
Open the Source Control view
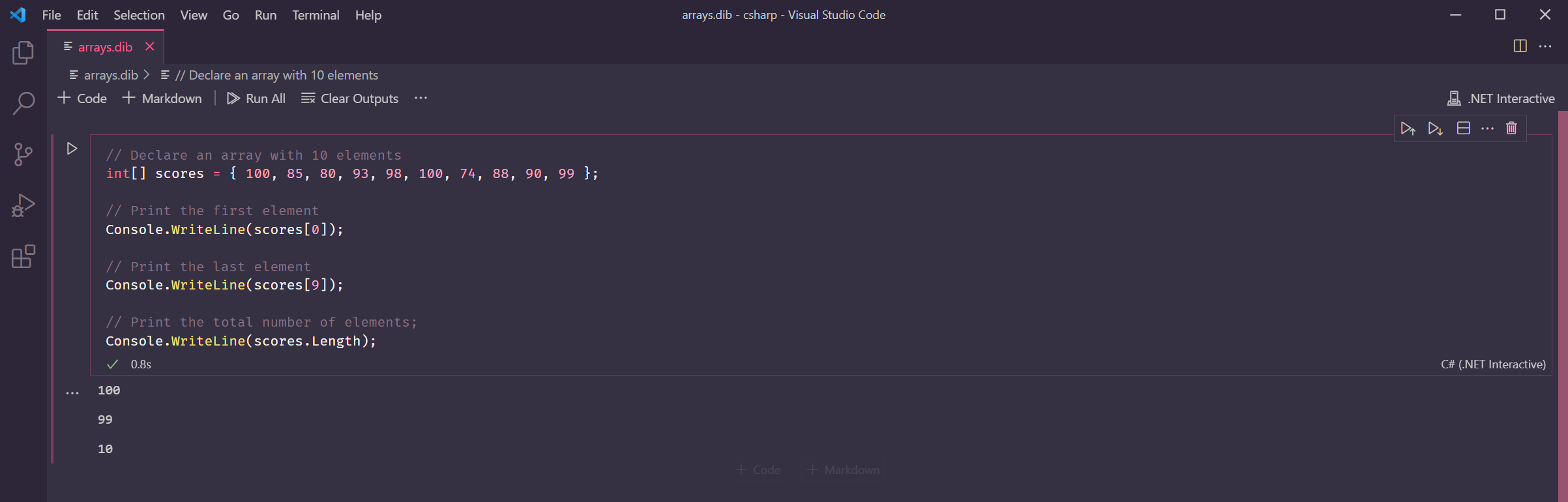tap(23, 155)
